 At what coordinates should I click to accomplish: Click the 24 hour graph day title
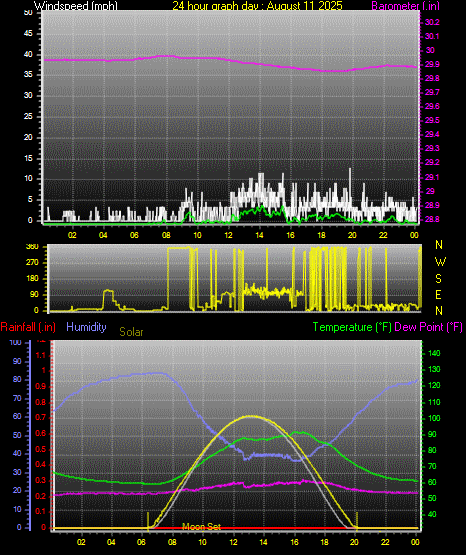257,6
